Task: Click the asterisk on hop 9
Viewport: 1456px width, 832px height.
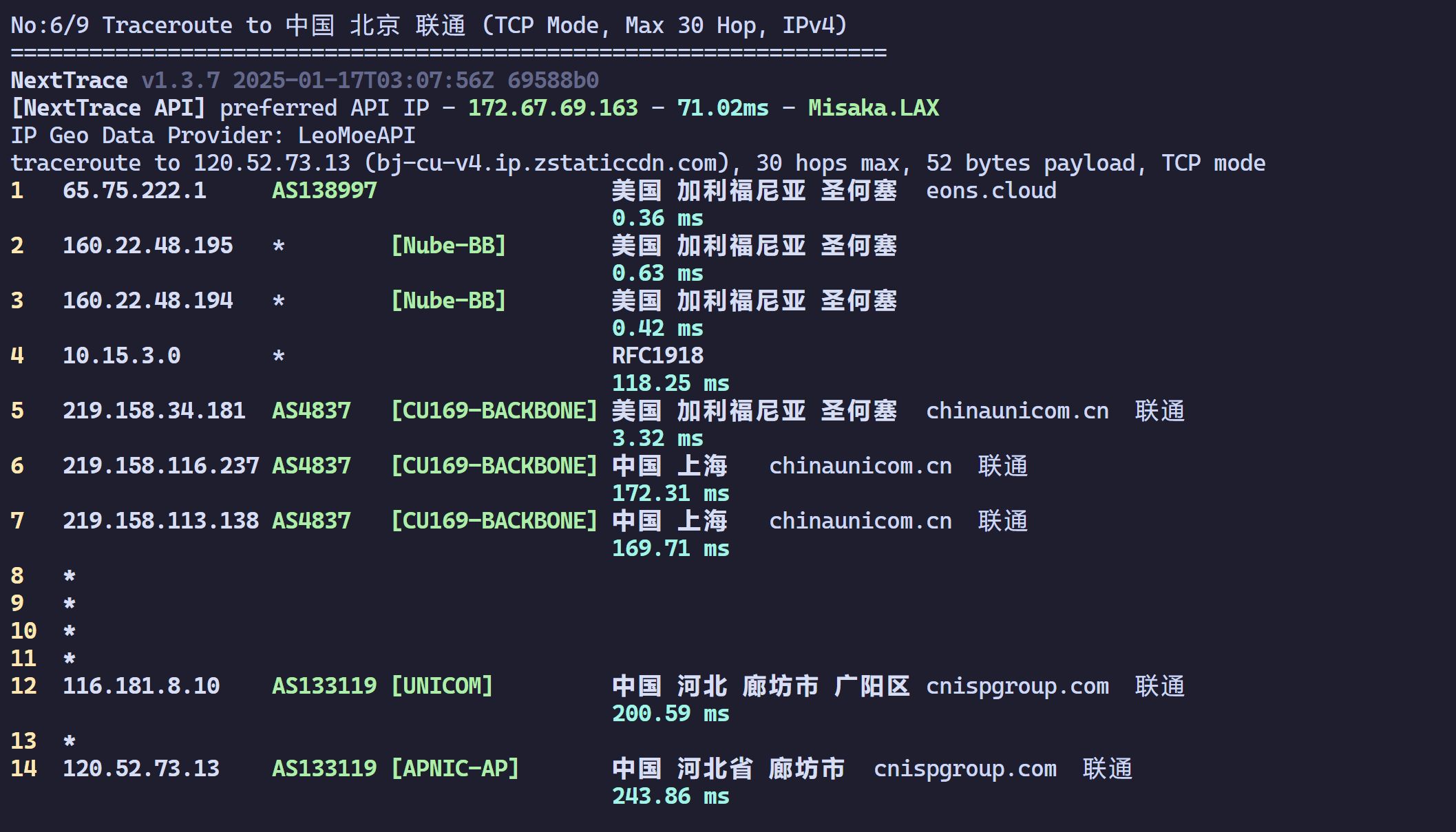Action: click(x=69, y=604)
